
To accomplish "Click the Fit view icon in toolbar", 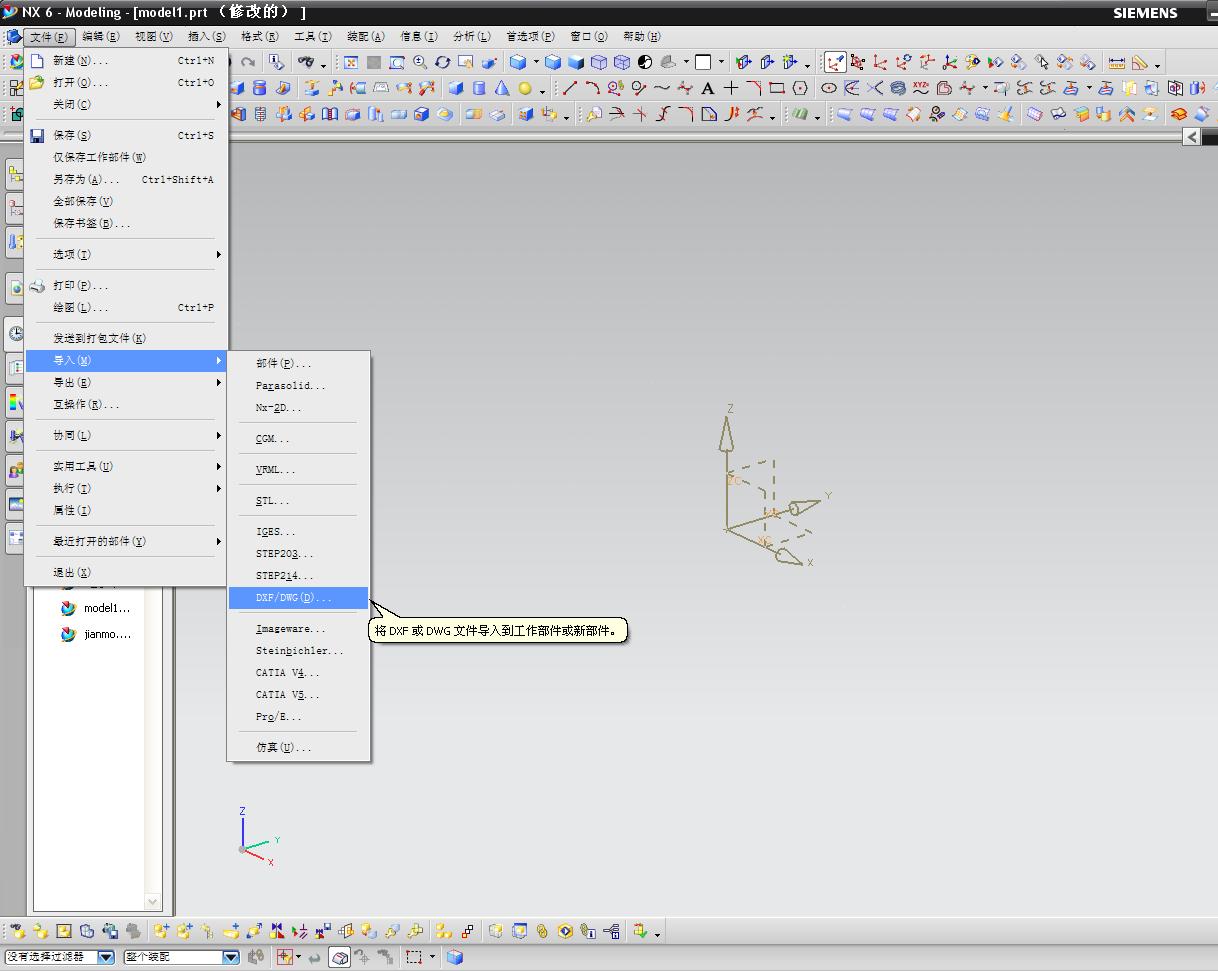I will (x=351, y=63).
